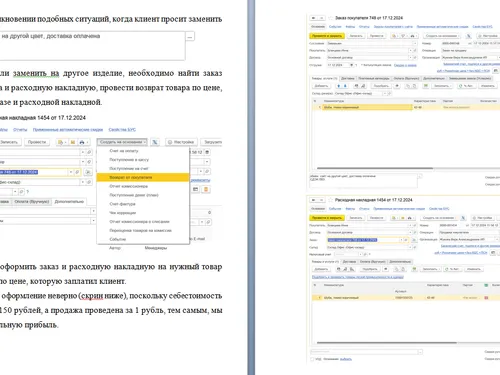Click the выбрать link at the bottom of the right-page invoice

pyautogui.click(x=346, y=359)
